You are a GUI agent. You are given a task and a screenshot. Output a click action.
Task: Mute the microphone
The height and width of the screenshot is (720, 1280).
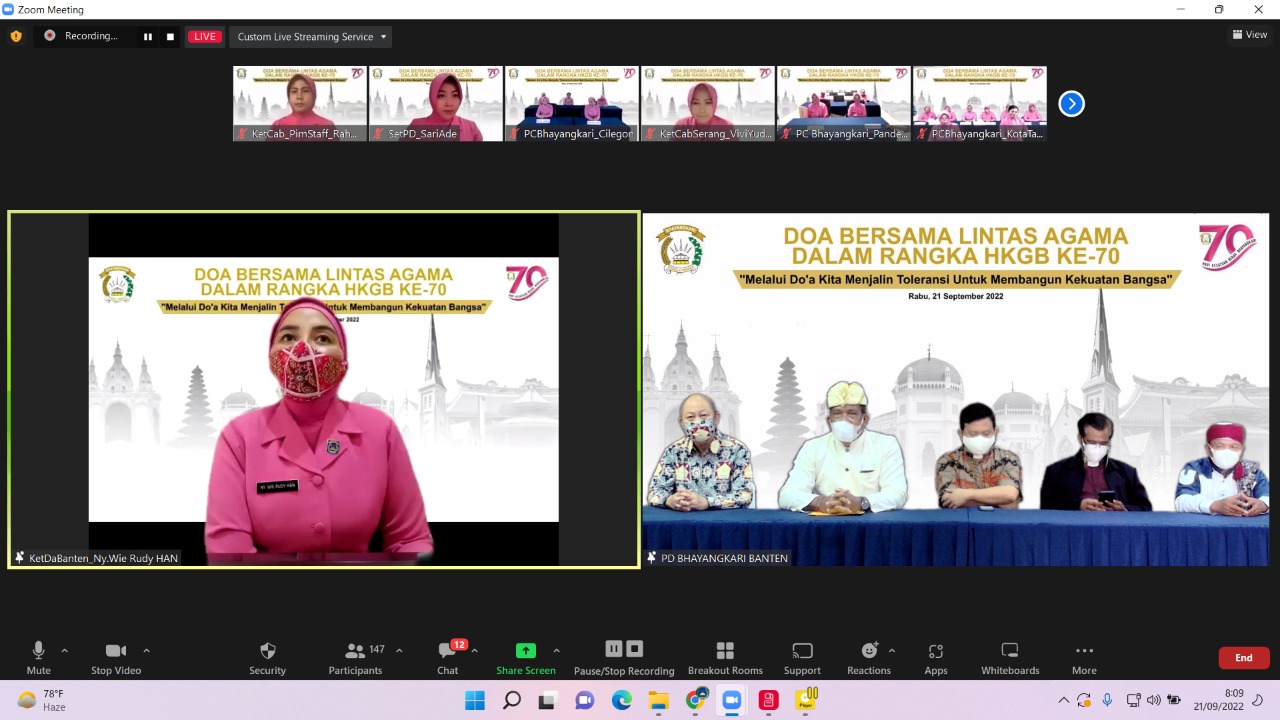coord(38,657)
